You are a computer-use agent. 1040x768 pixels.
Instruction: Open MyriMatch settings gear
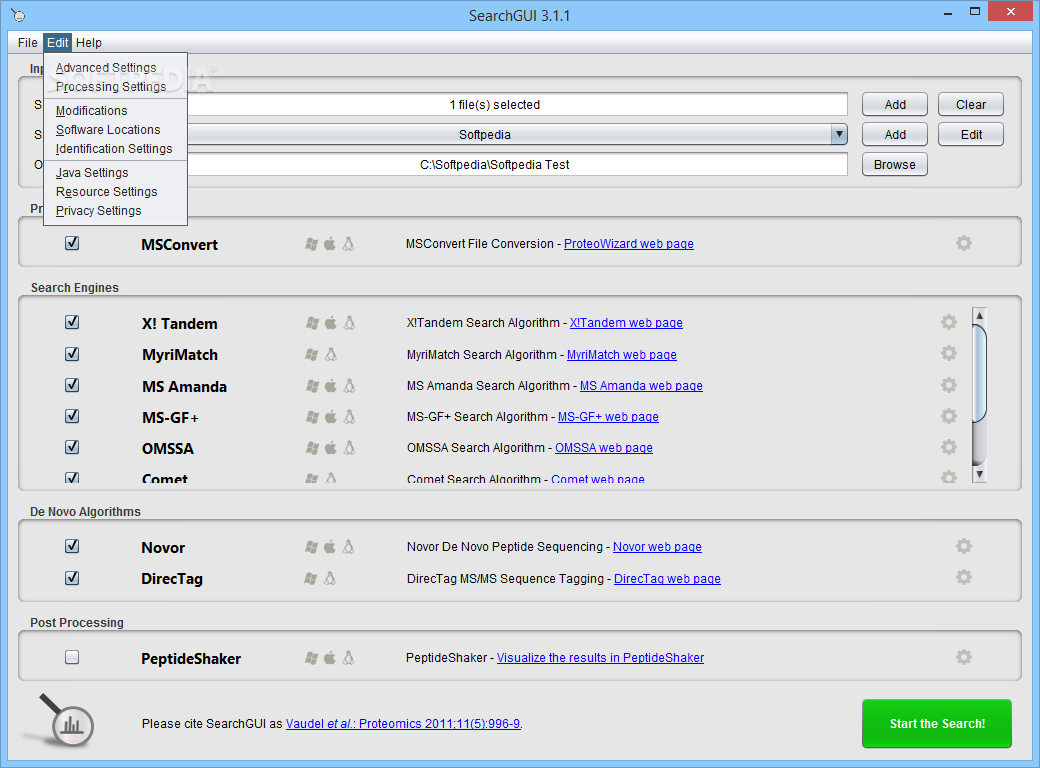949,353
